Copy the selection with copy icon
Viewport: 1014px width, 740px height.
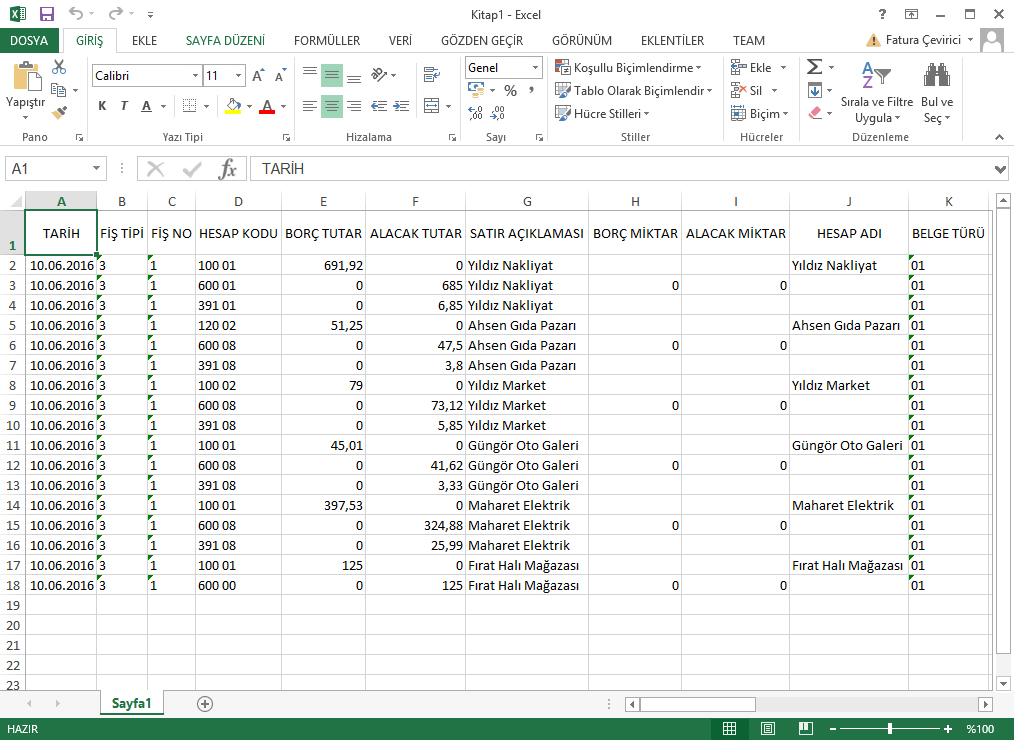pyautogui.click(x=59, y=90)
